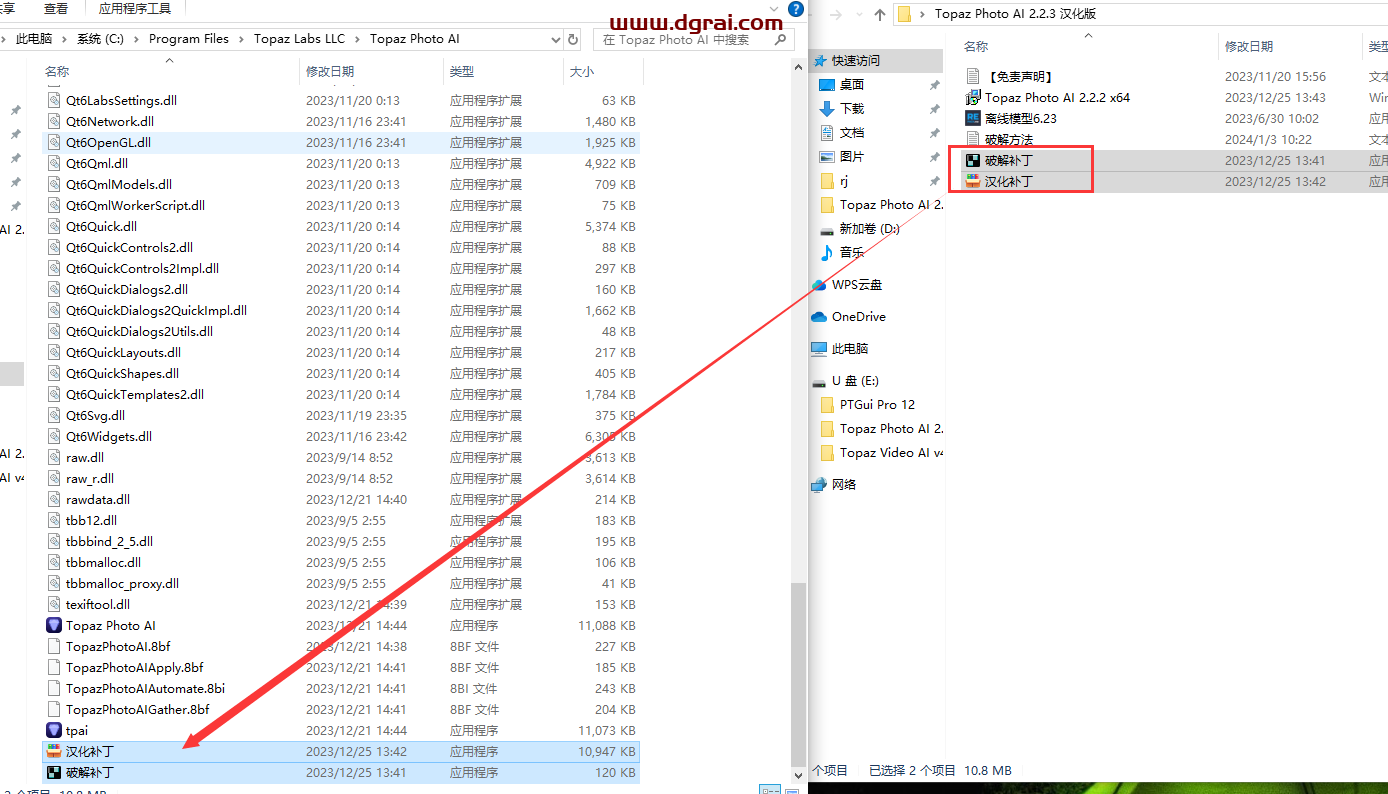Click 汉化补丁 icon in Topaz Photo AI folder
This screenshot has width=1388, height=794.
54,751
